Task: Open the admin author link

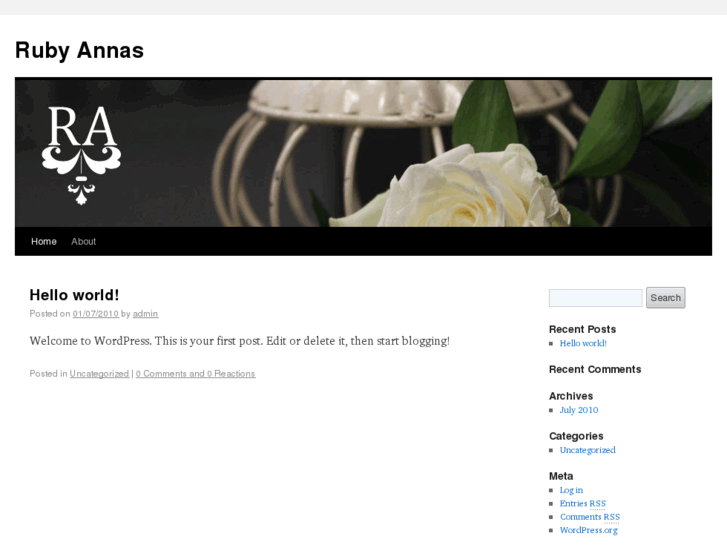Action: [x=146, y=314]
